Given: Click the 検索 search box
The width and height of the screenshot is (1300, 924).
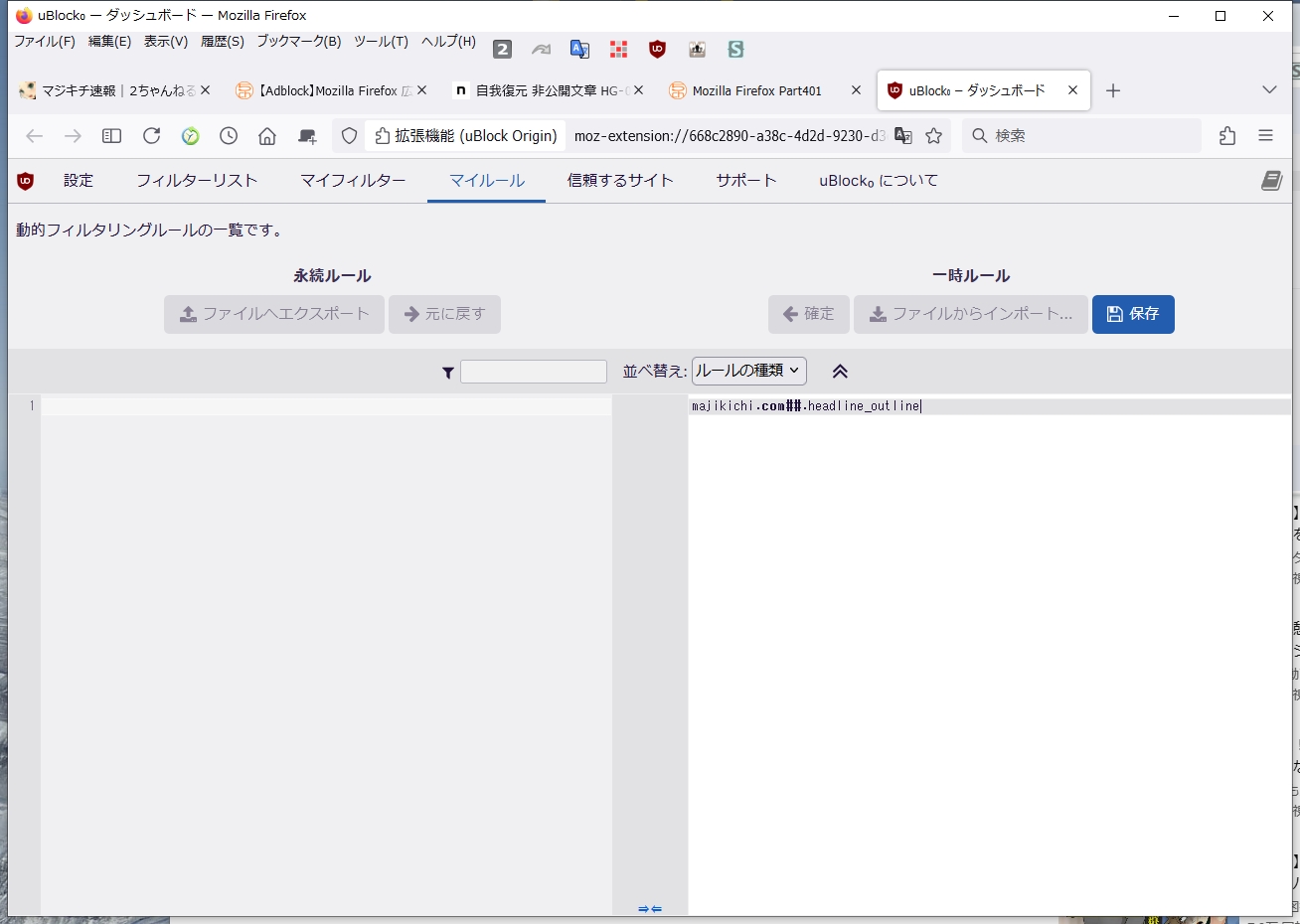Looking at the screenshot, I should pos(1081,136).
